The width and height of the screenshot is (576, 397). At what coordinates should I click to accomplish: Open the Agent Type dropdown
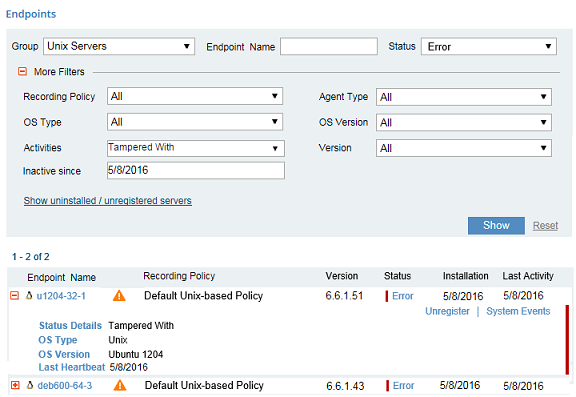pyautogui.click(x=464, y=97)
